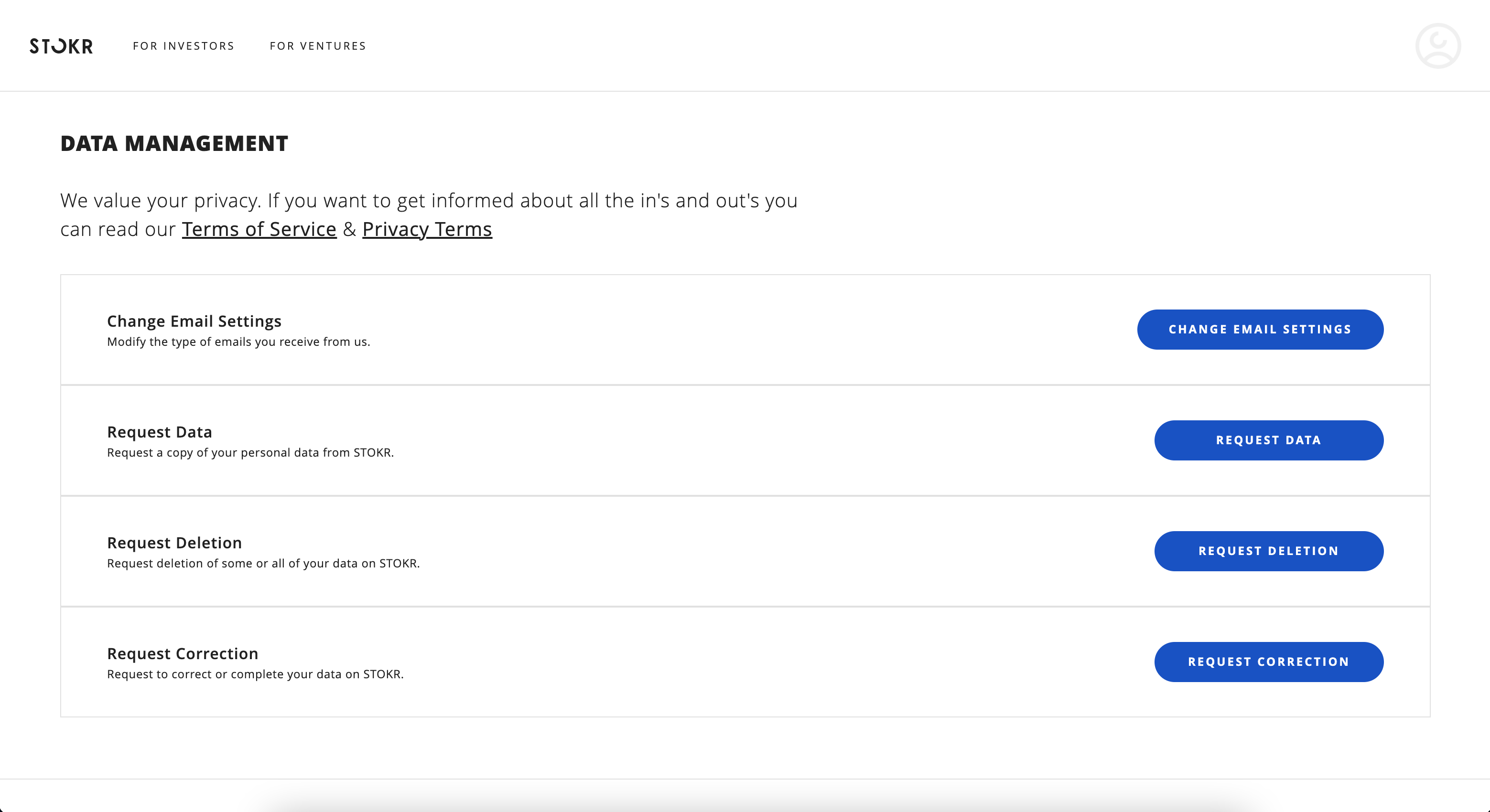The height and width of the screenshot is (812, 1490).
Task: Click the blue Request Correction button
Action: click(x=1268, y=662)
